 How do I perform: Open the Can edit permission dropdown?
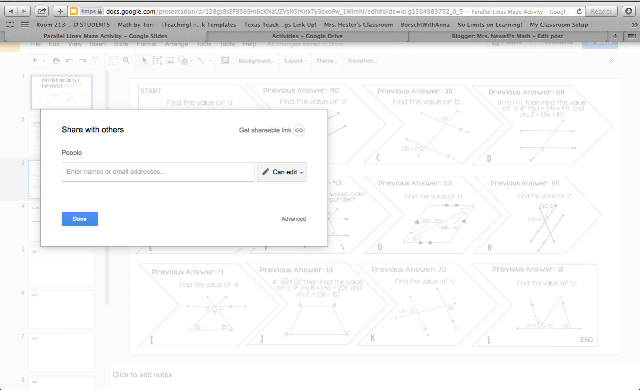282,172
